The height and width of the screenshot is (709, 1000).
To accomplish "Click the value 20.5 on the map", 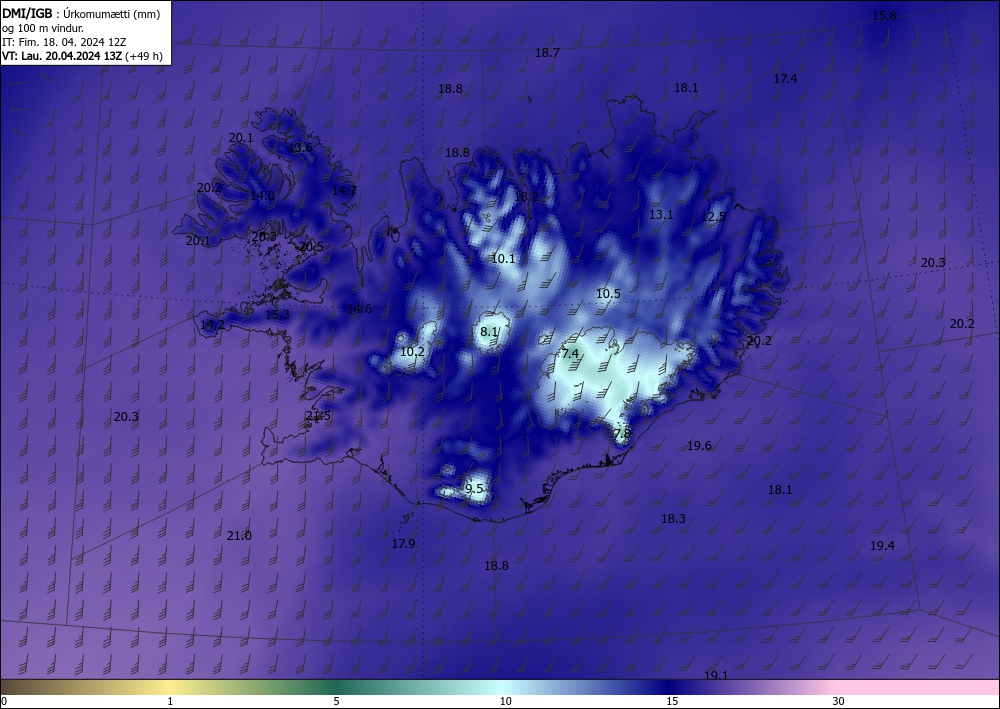I will [x=311, y=247].
